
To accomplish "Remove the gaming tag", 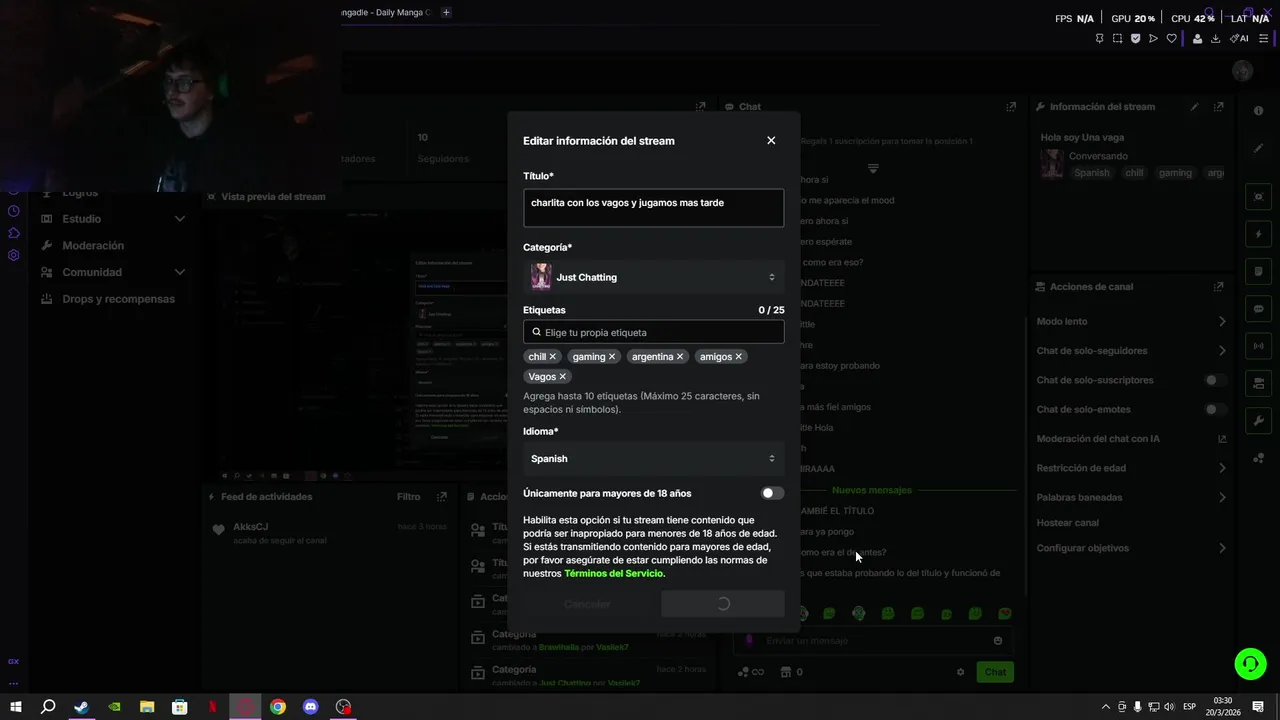I will [x=612, y=357].
